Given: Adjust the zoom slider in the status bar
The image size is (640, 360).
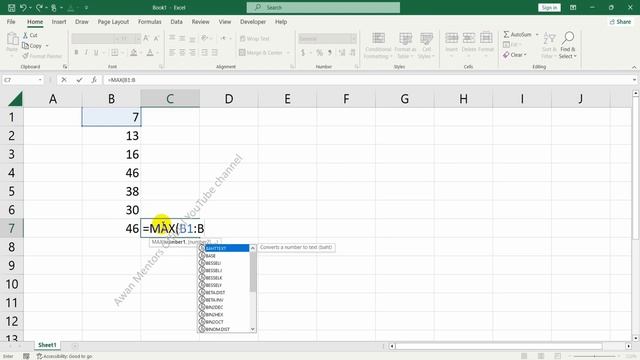Looking at the screenshot, I should point(594,356).
